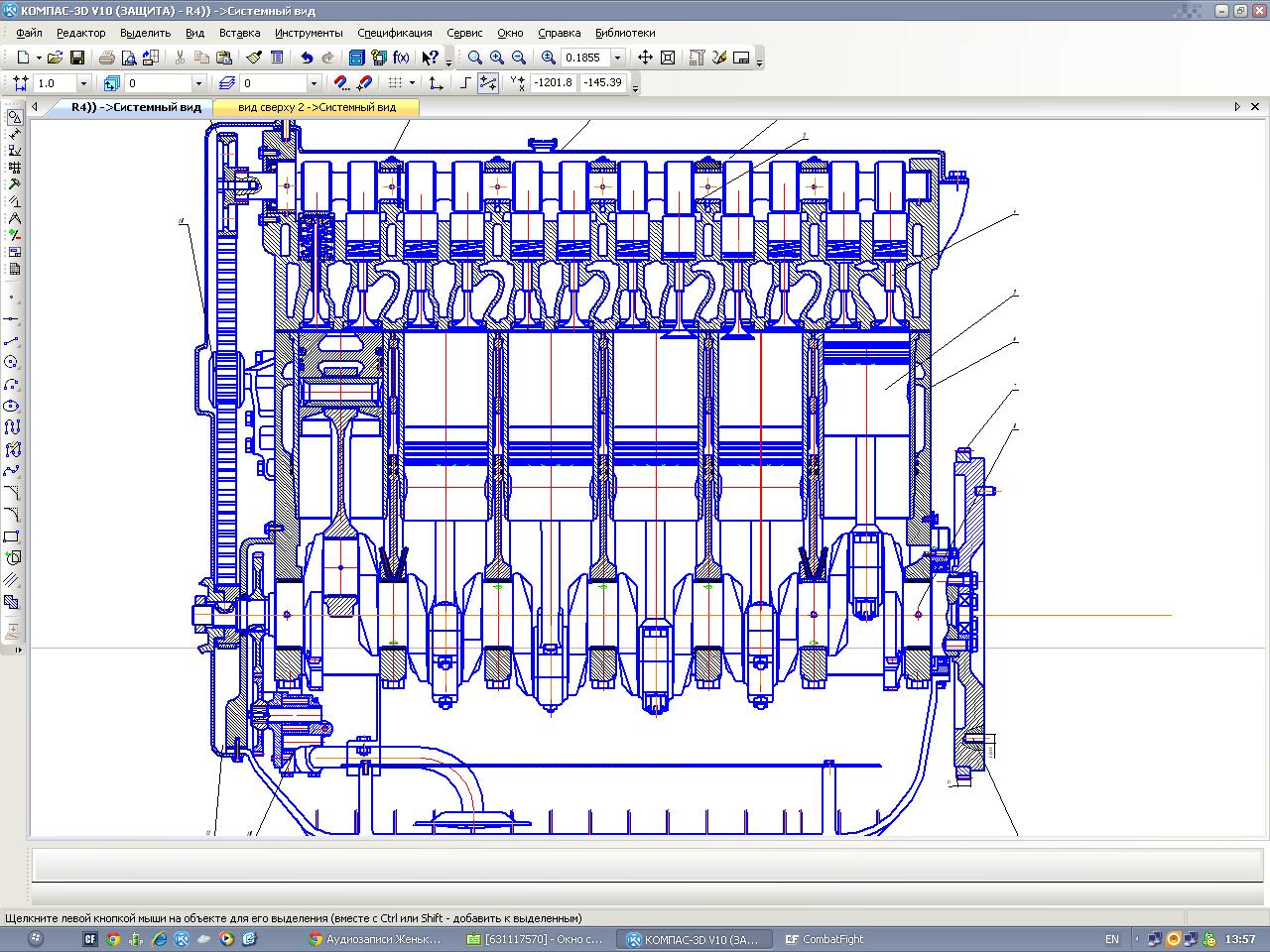
Task: Open the Инструменты menu
Action: (309, 33)
